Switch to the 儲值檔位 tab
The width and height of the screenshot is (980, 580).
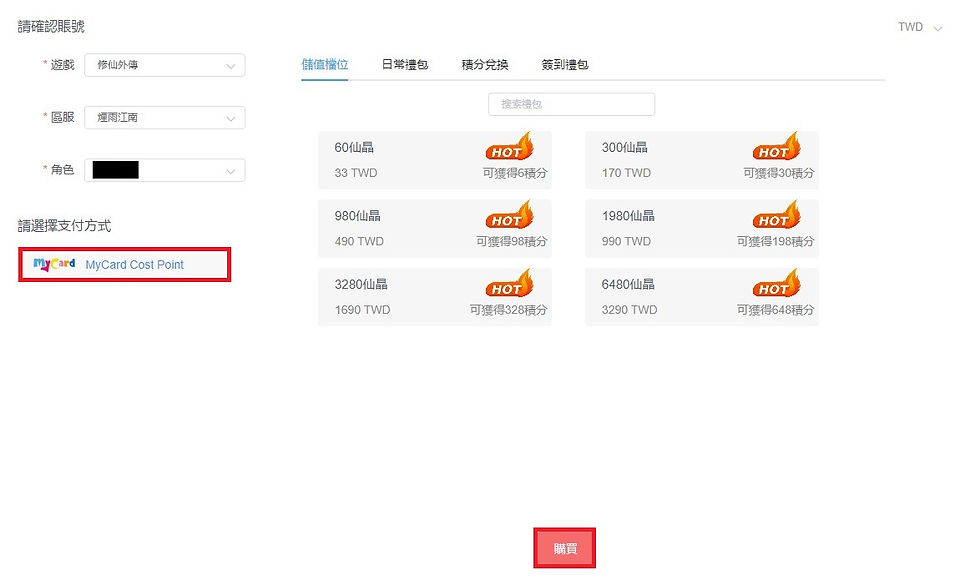pos(324,64)
